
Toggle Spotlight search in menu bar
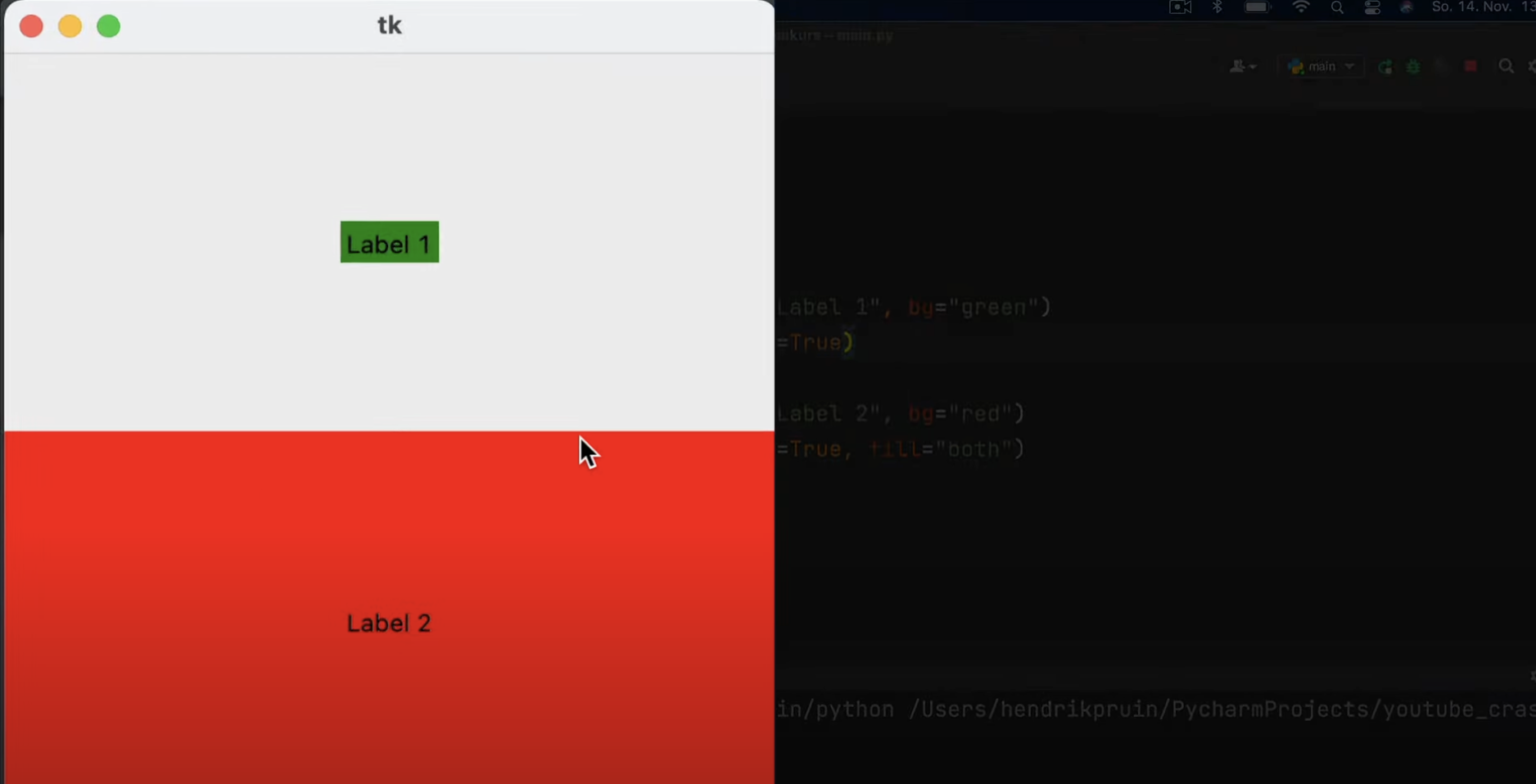pos(1338,9)
